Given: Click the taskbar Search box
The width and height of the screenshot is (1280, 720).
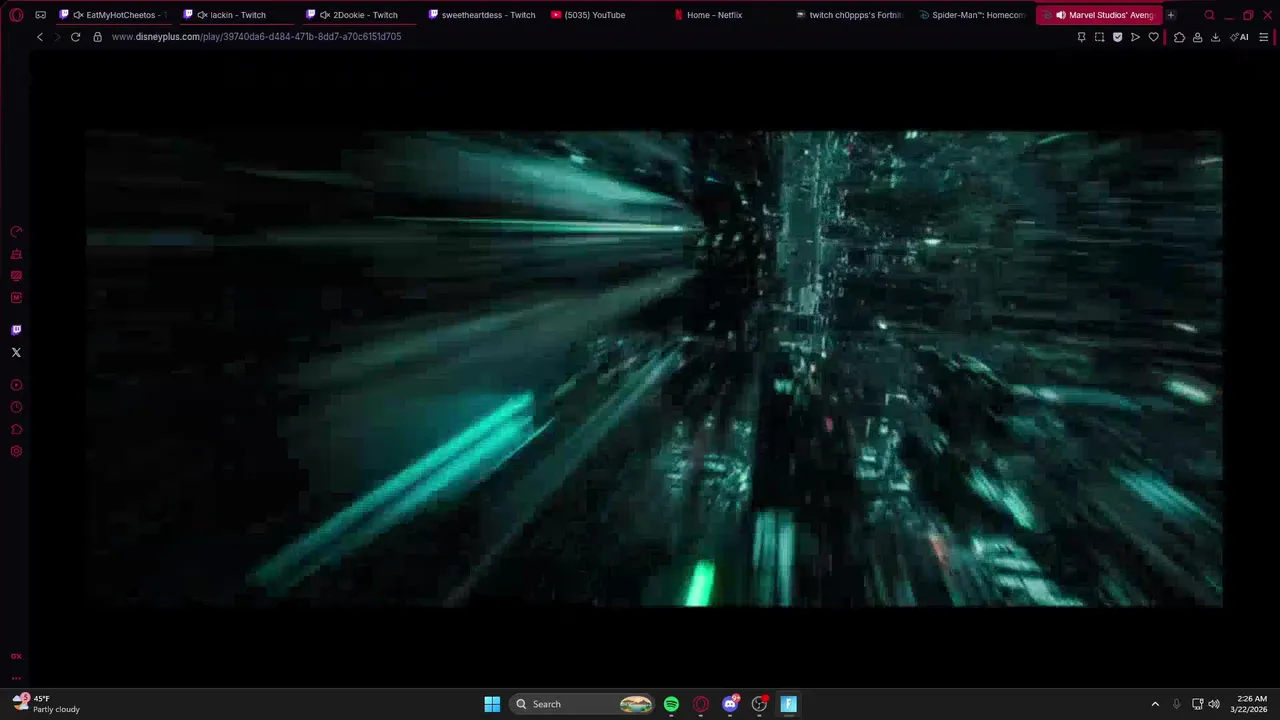Looking at the screenshot, I should [581, 704].
